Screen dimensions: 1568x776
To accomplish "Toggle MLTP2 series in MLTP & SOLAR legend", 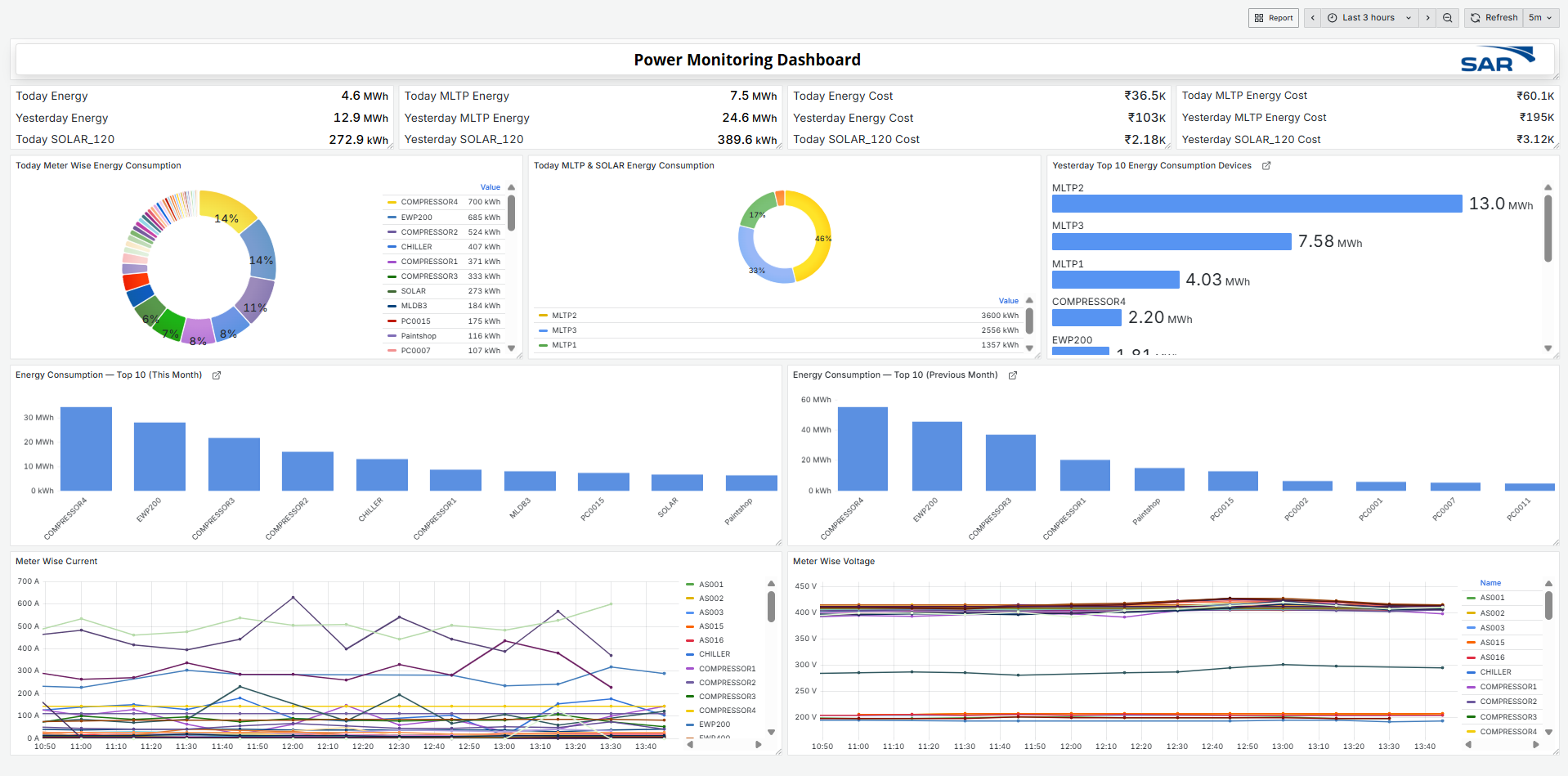I will click(563, 316).
